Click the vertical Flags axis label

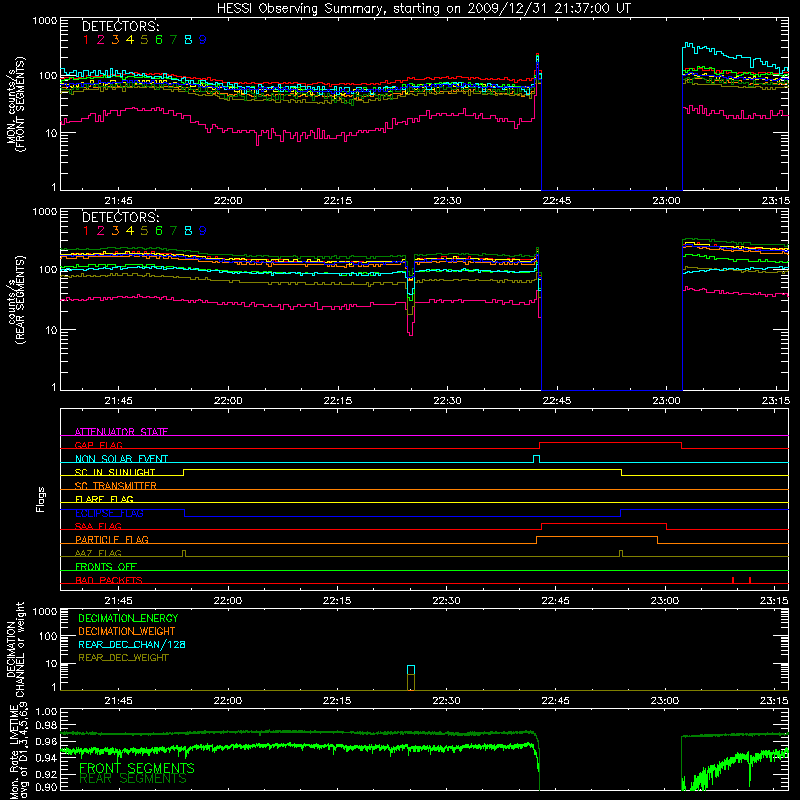[x=40, y=499]
